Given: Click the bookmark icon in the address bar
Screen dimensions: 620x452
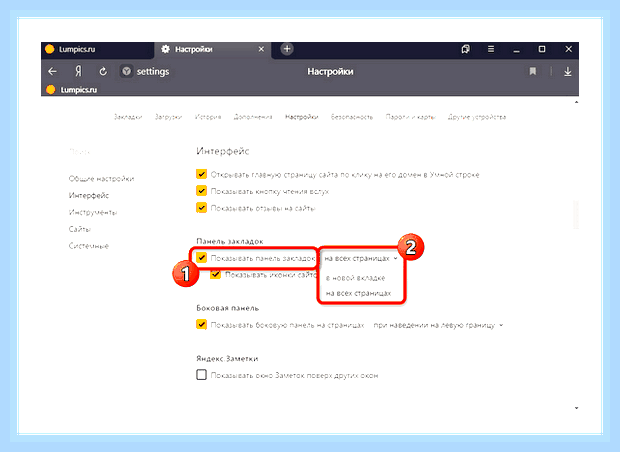Looking at the screenshot, I should [x=533, y=72].
